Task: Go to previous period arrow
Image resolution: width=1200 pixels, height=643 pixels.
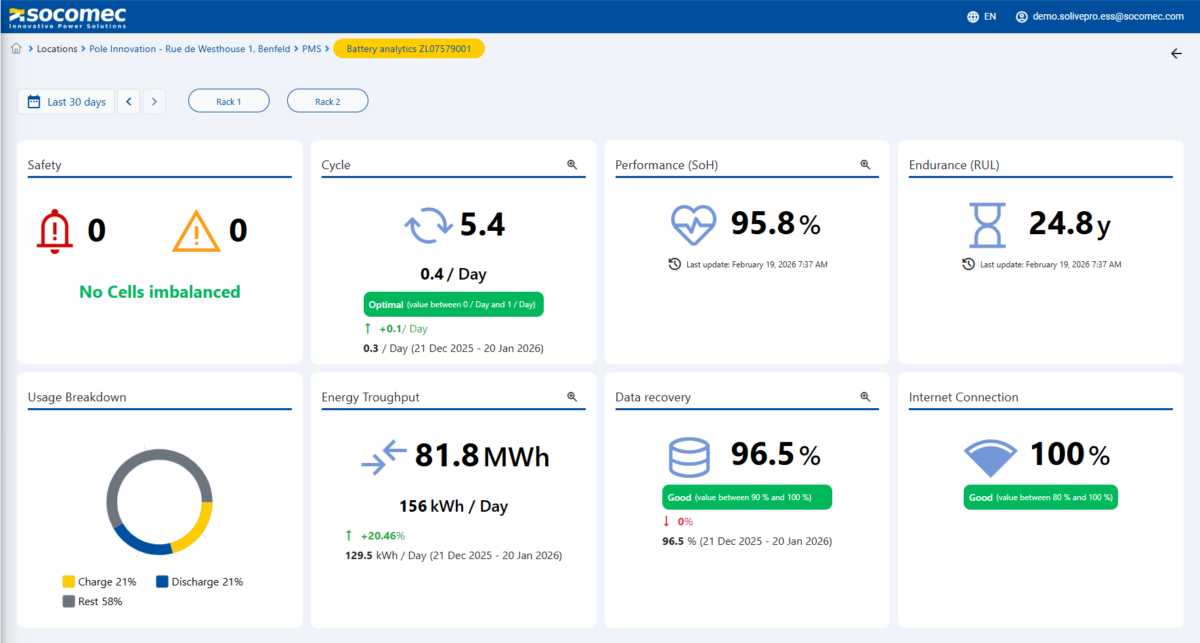Action: click(129, 101)
